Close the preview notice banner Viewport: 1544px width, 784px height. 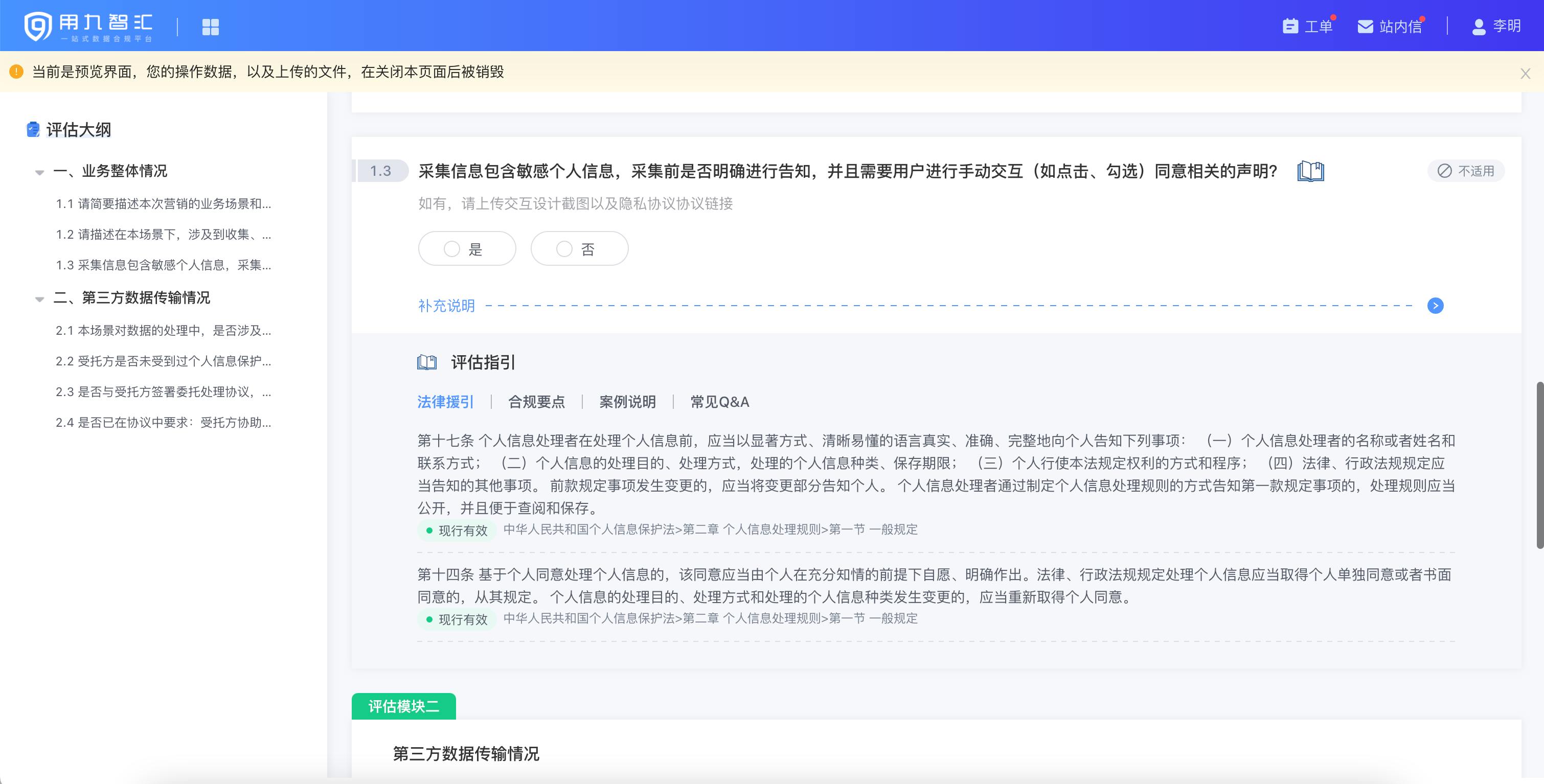tap(1526, 74)
